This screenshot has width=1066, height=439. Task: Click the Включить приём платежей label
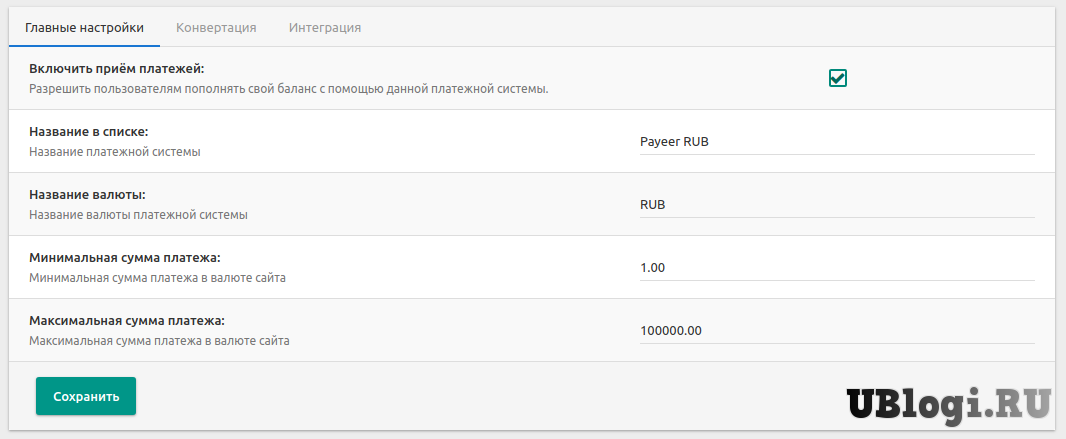[x=117, y=69]
